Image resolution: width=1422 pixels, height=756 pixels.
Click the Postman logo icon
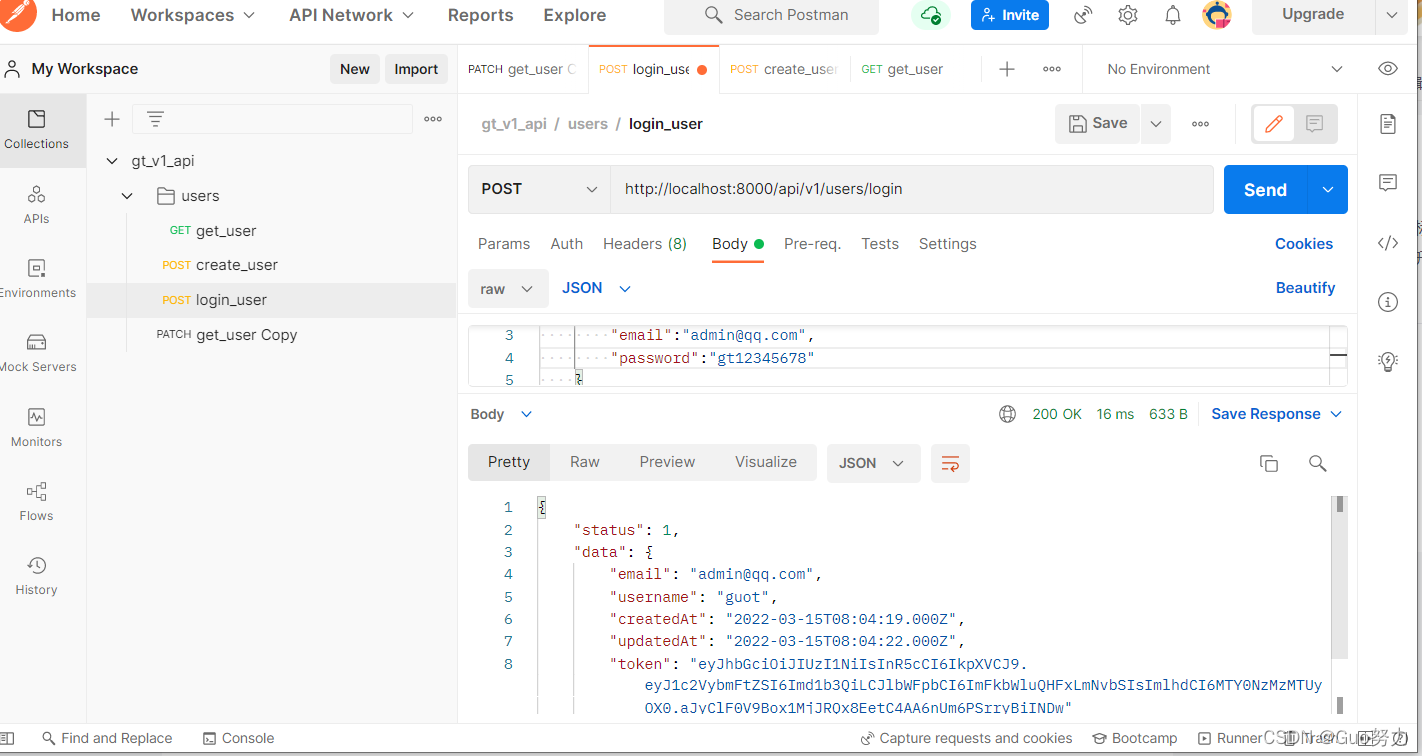18,12
